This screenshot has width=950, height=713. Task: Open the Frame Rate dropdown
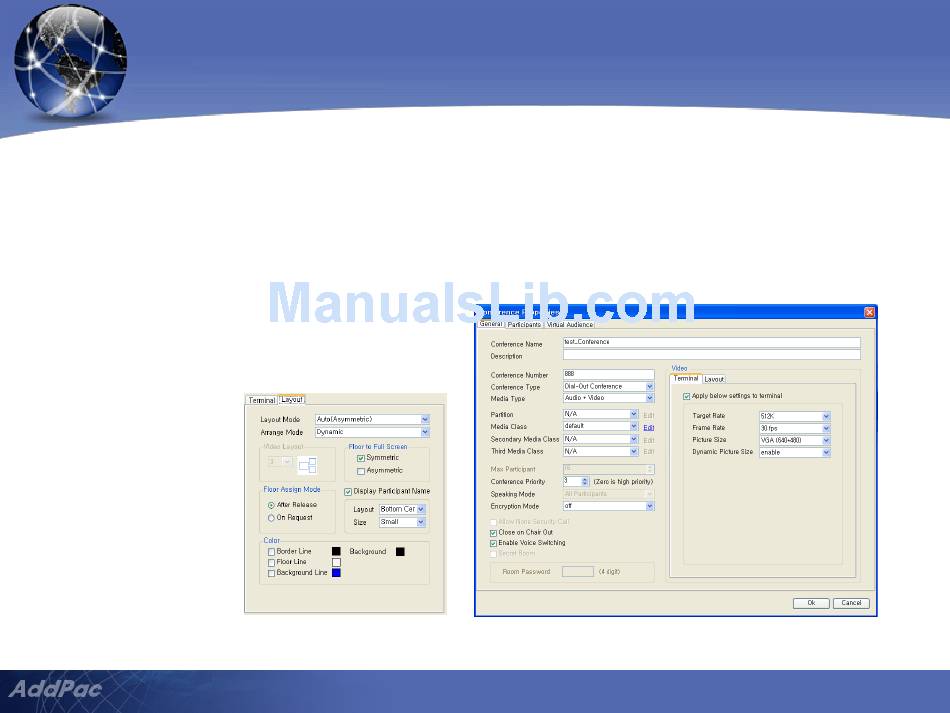click(x=795, y=428)
